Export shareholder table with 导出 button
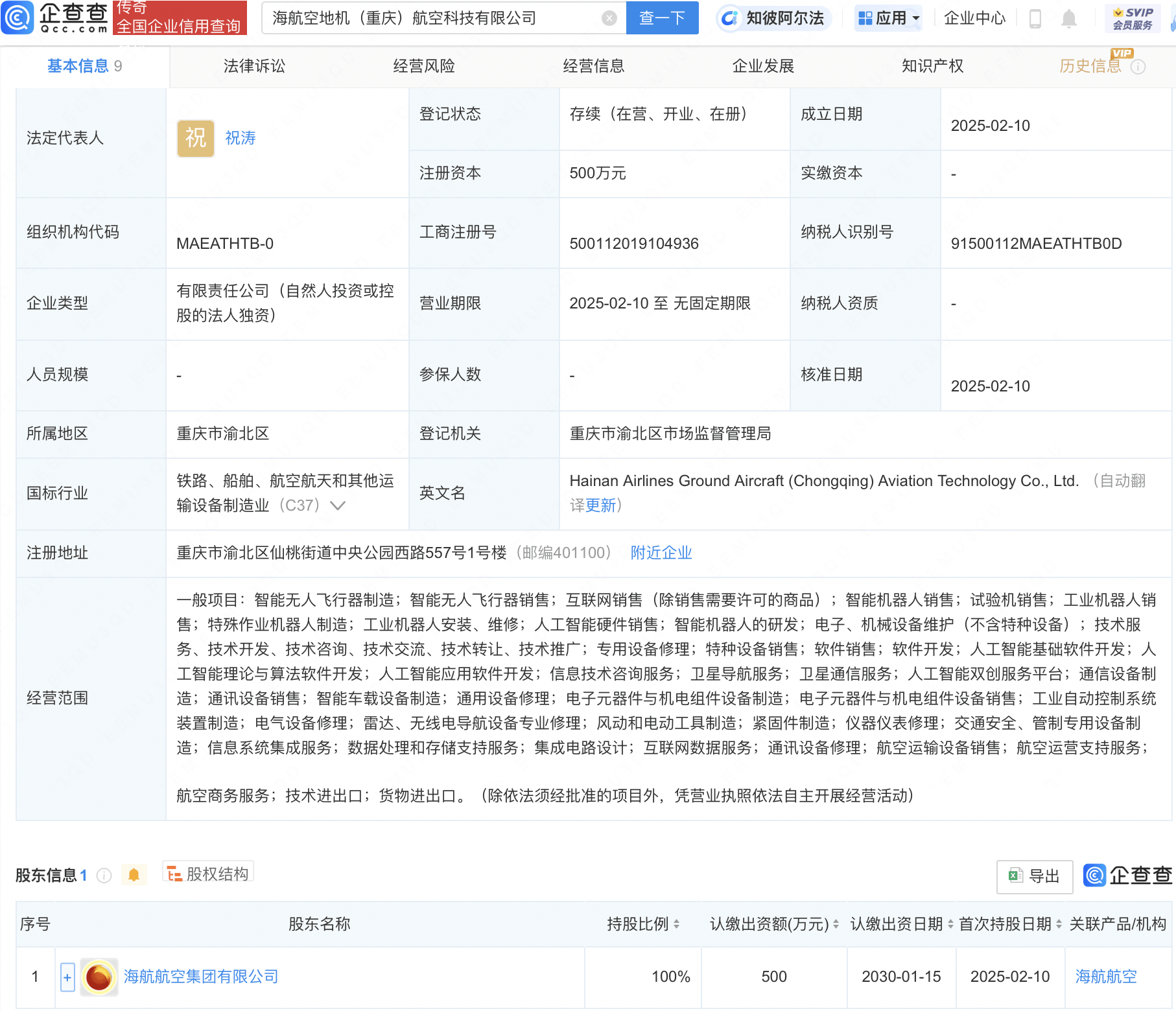This screenshot has height=1011, width=1176. coord(1035,877)
